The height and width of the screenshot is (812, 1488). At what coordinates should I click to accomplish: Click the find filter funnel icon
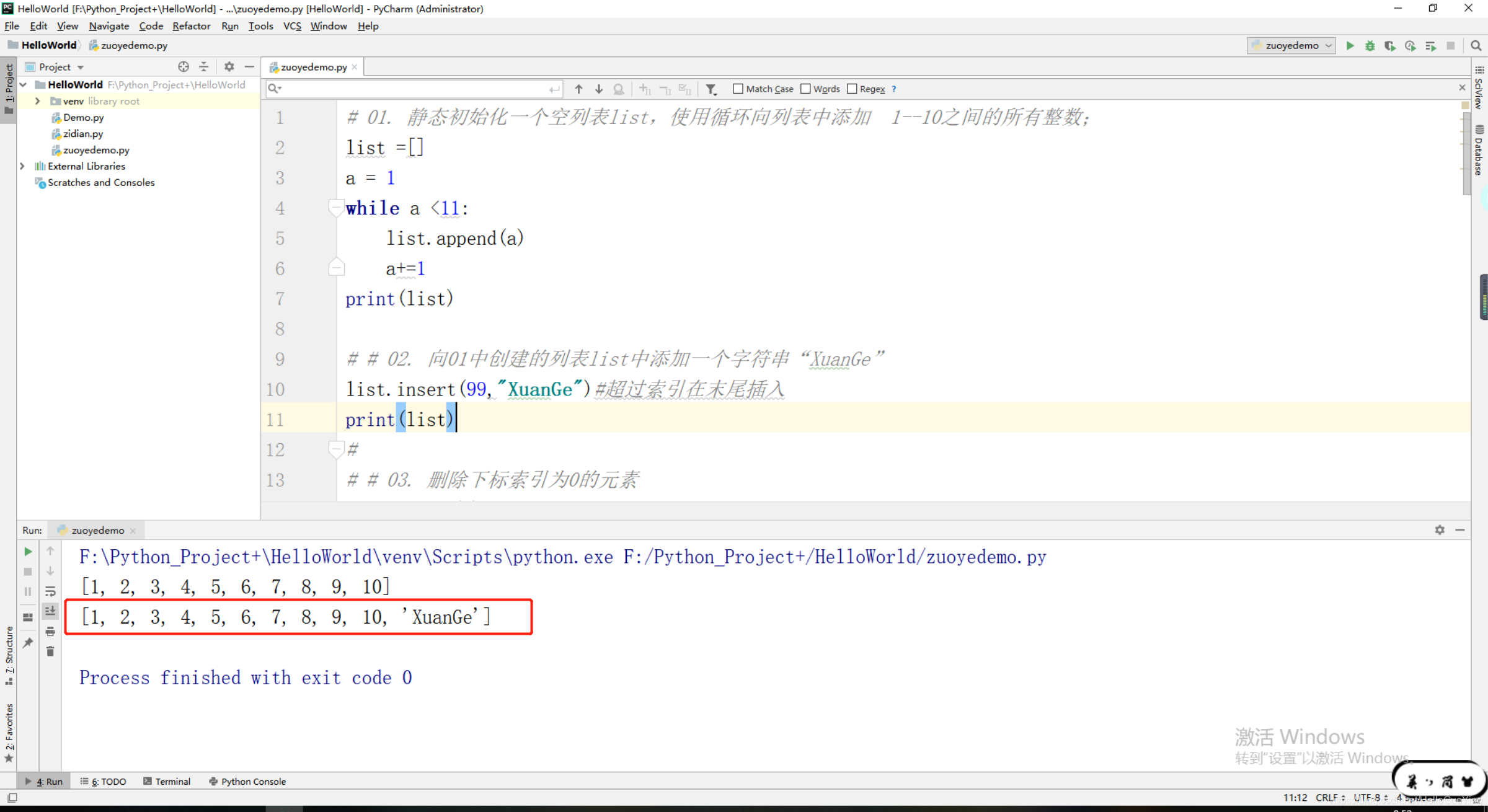711,89
